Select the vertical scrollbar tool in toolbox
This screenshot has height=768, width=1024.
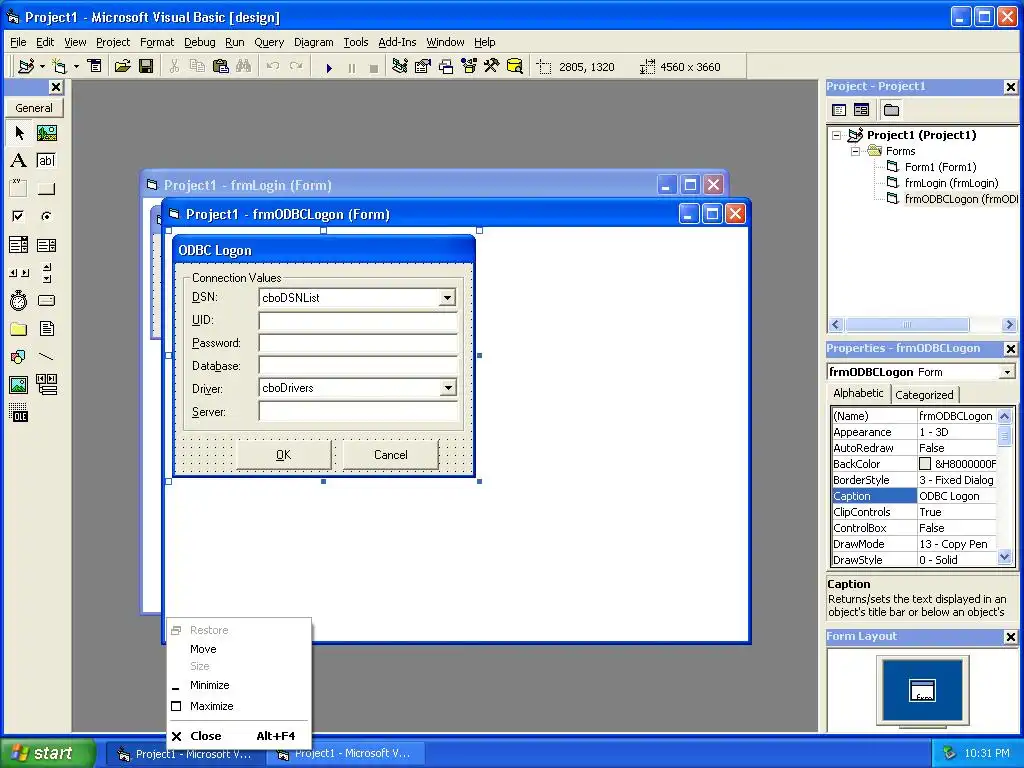pyautogui.click(x=46, y=273)
